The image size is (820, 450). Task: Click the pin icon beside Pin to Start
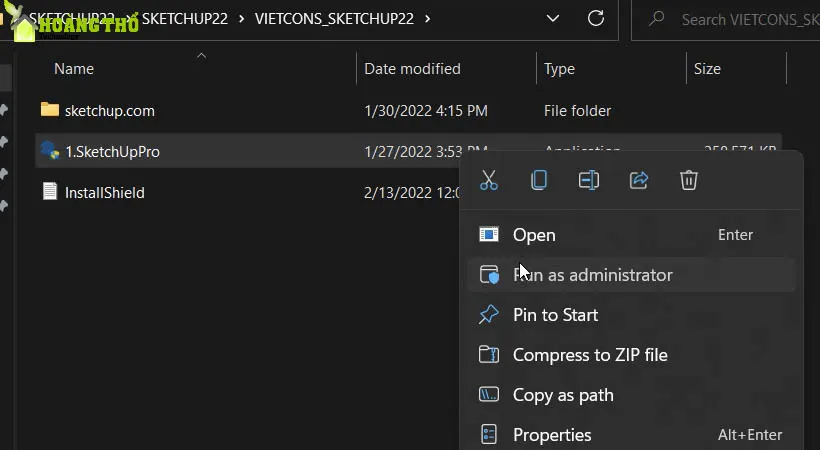pos(488,314)
